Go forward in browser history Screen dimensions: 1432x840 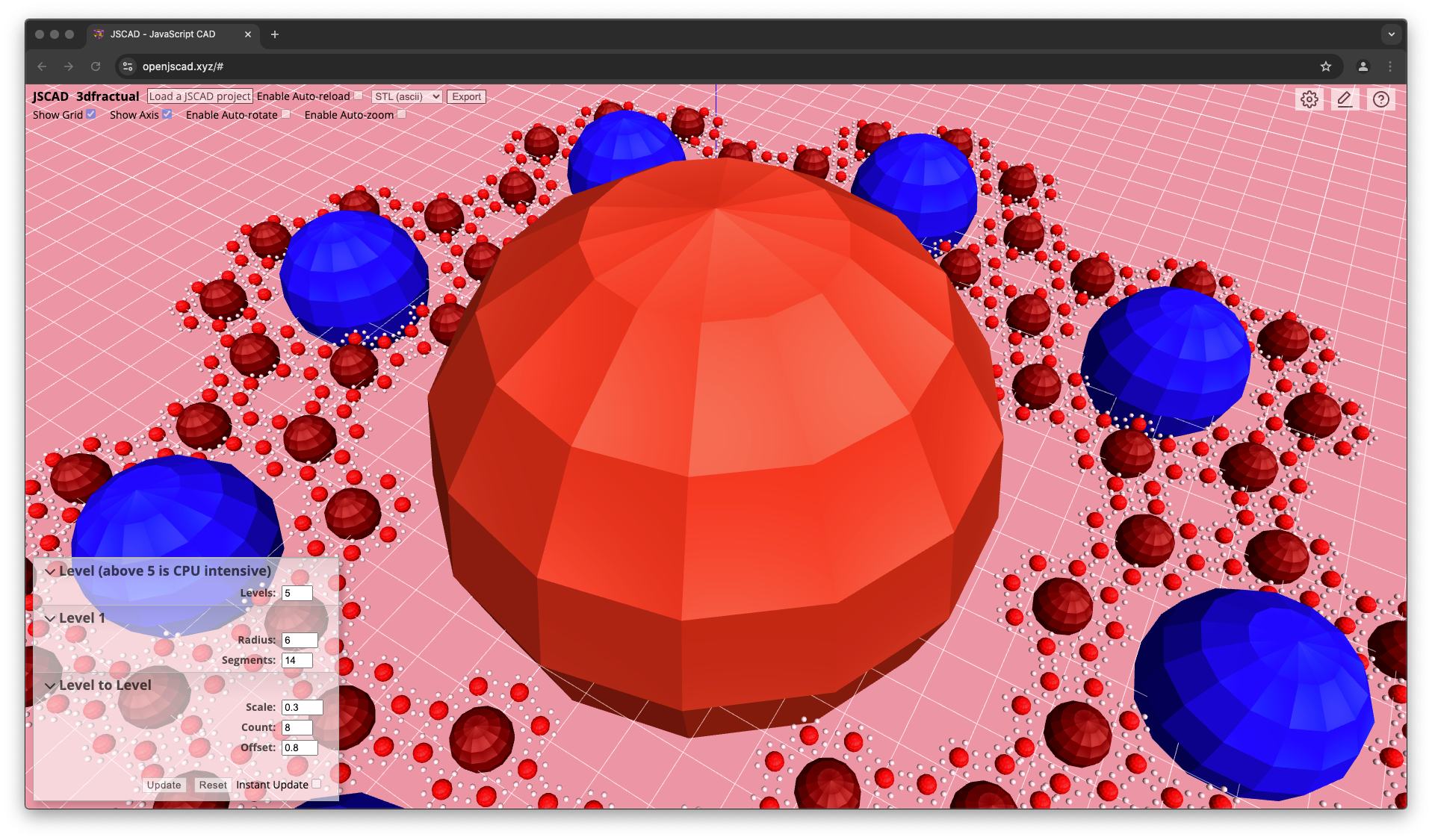pos(69,66)
